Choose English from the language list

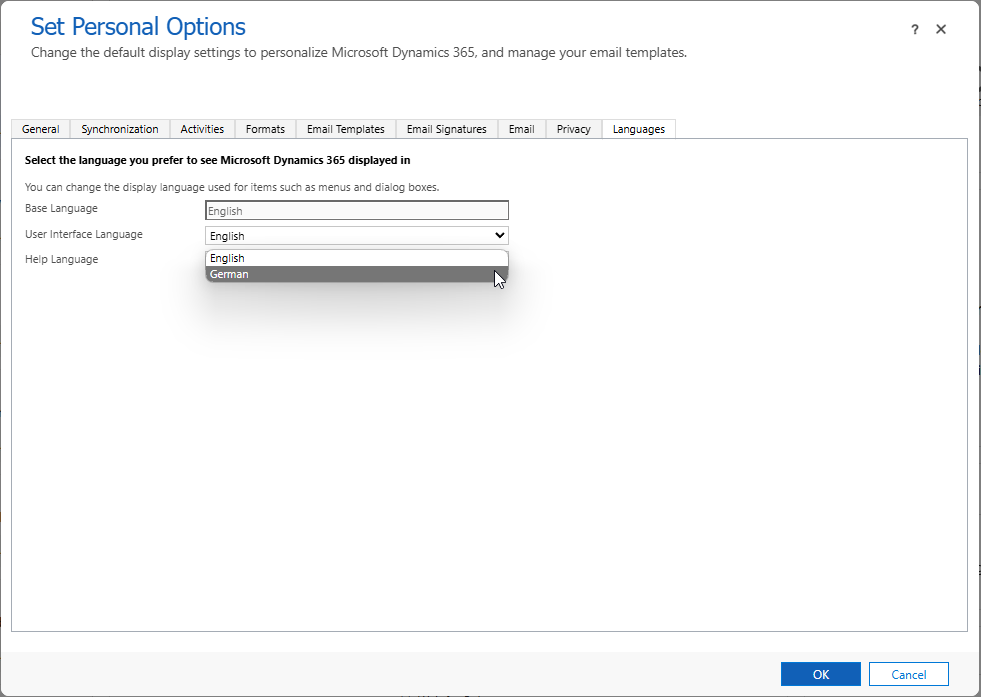click(x=357, y=258)
